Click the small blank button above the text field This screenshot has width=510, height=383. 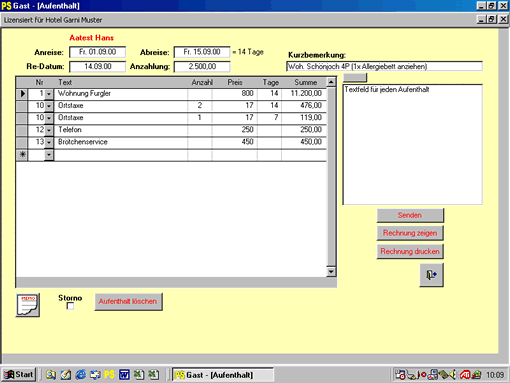point(355,78)
